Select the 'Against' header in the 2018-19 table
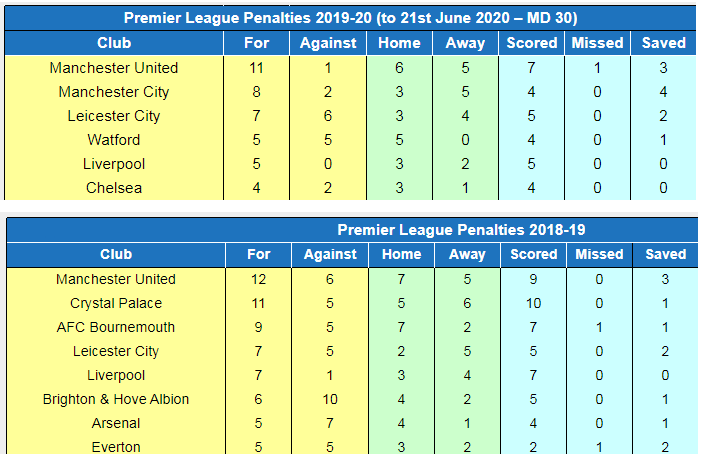703x462 pixels. point(329,255)
